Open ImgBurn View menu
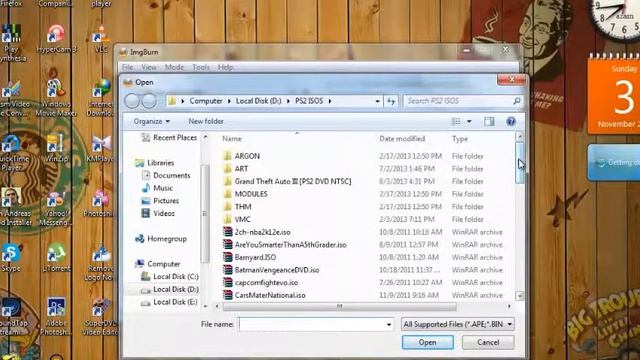The height and width of the screenshot is (360, 640). pos(149,67)
